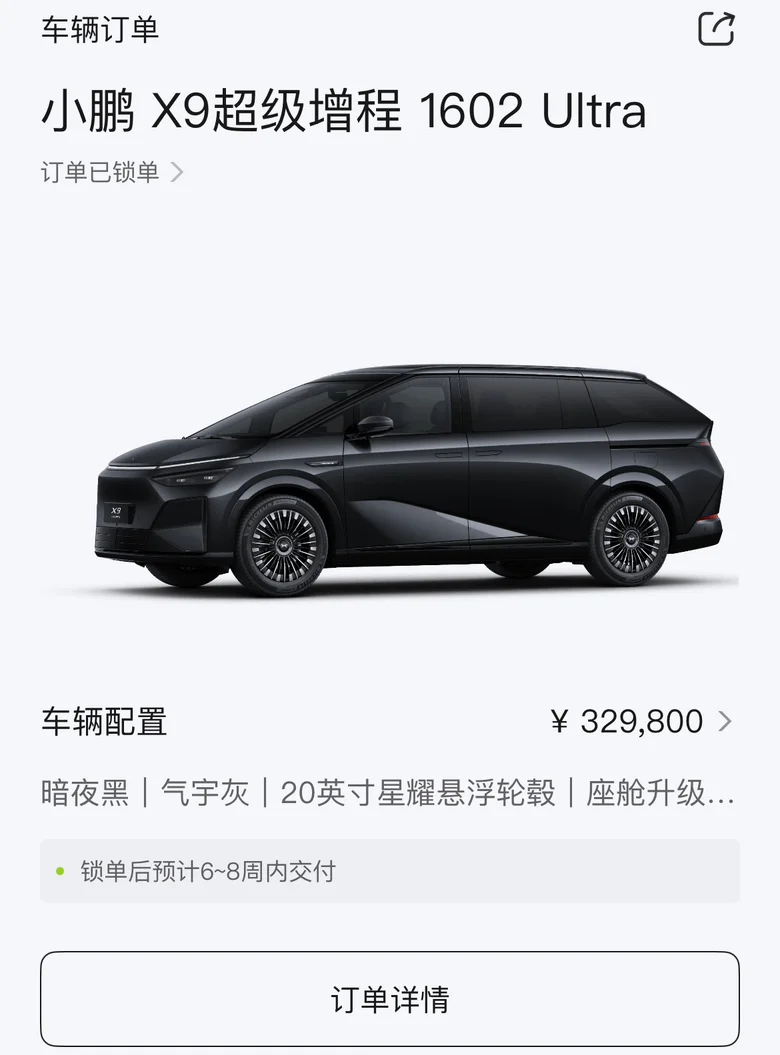Image resolution: width=780 pixels, height=1055 pixels.
Task: Tap the share icon at top right
Action: (716, 29)
